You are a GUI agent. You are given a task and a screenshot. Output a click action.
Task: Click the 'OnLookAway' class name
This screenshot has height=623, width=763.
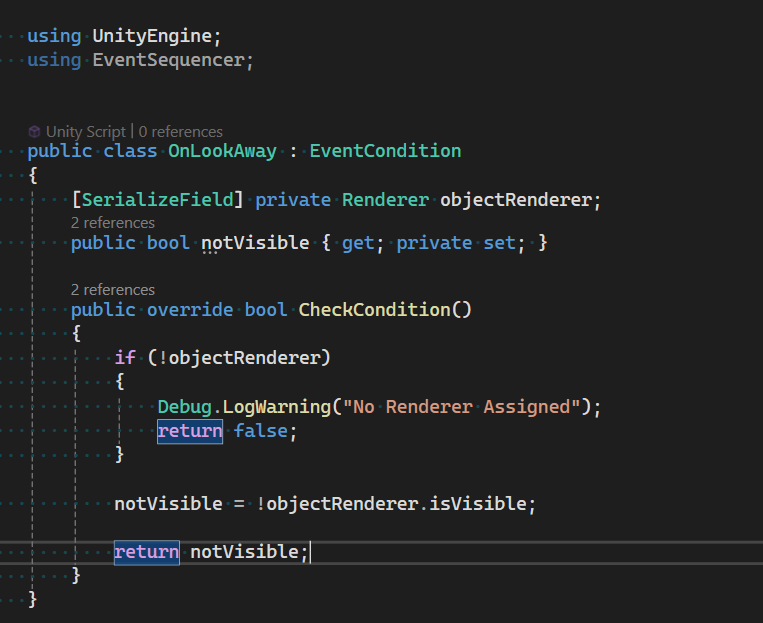(222, 151)
